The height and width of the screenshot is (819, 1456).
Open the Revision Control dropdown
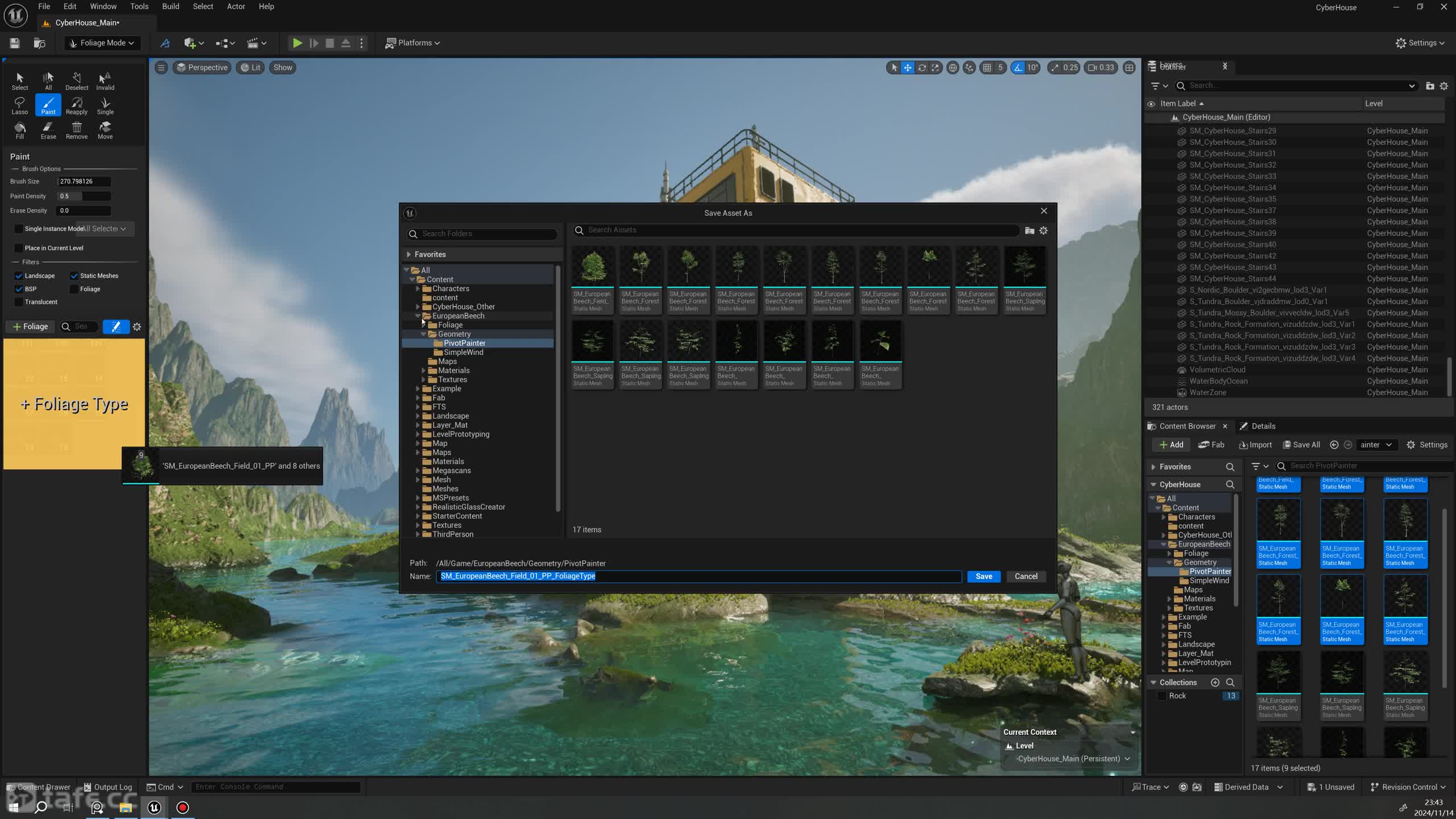coord(1408,787)
